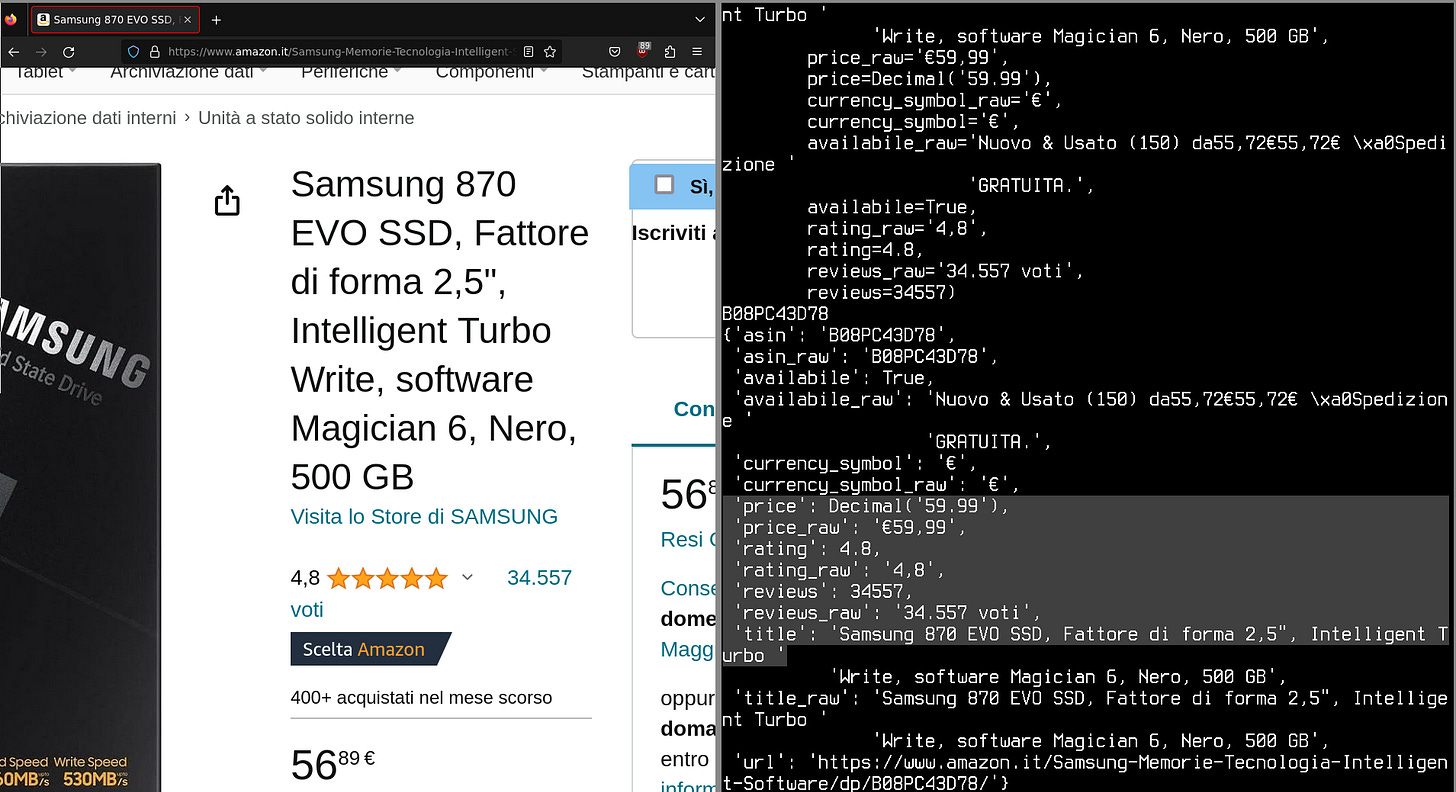Select the Samsung 870 EVO SSD tab
Image resolution: width=1456 pixels, height=792 pixels.
coord(110,18)
